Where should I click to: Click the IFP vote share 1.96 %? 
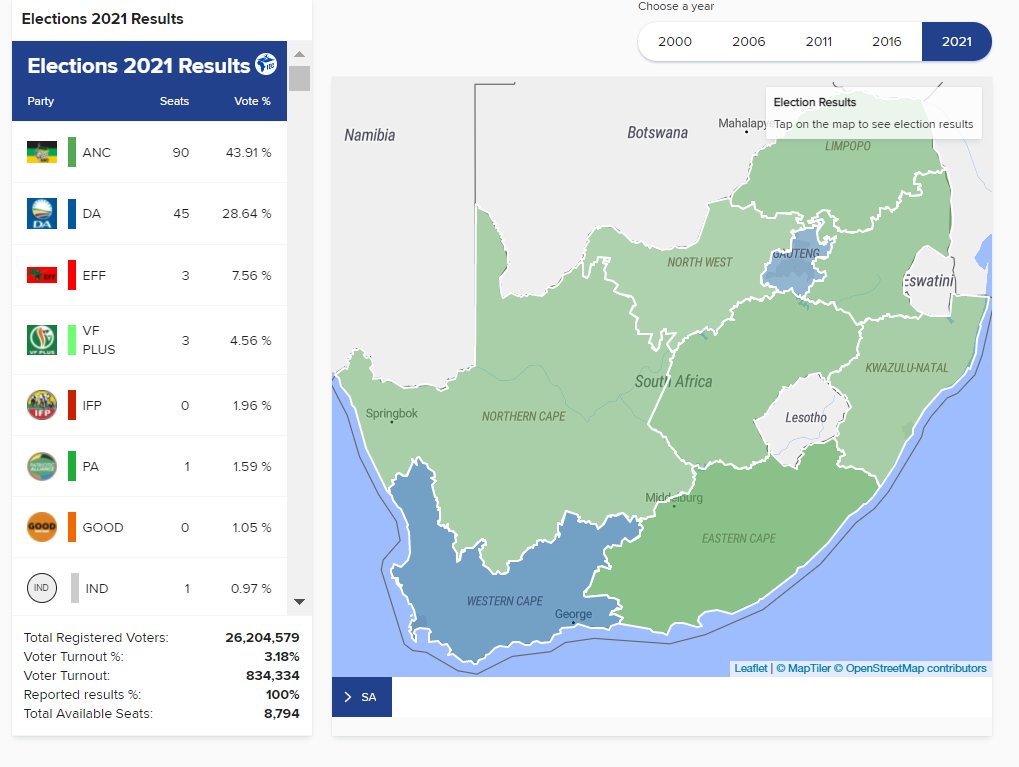pyautogui.click(x=252, y=405)
